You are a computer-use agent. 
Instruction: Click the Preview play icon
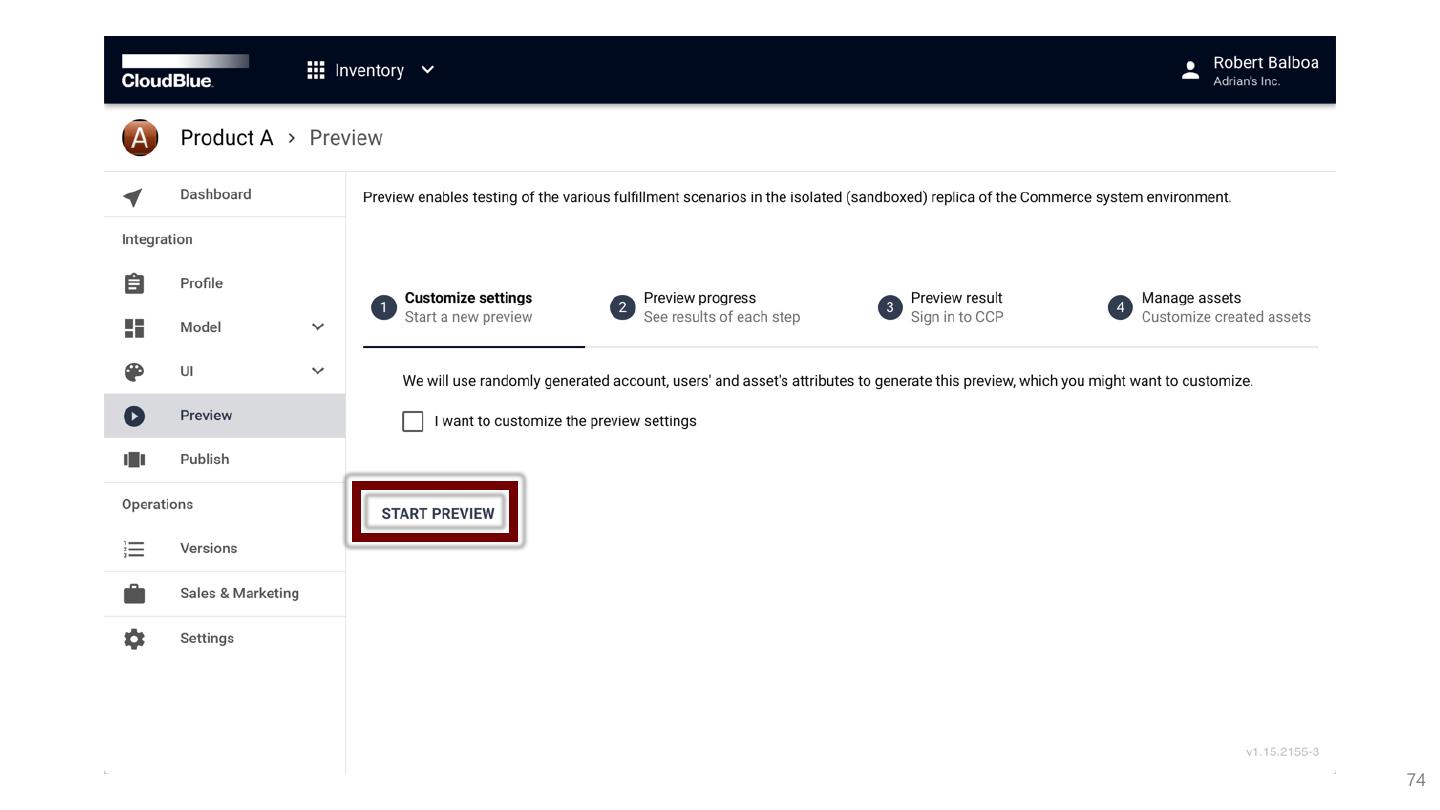134,416
